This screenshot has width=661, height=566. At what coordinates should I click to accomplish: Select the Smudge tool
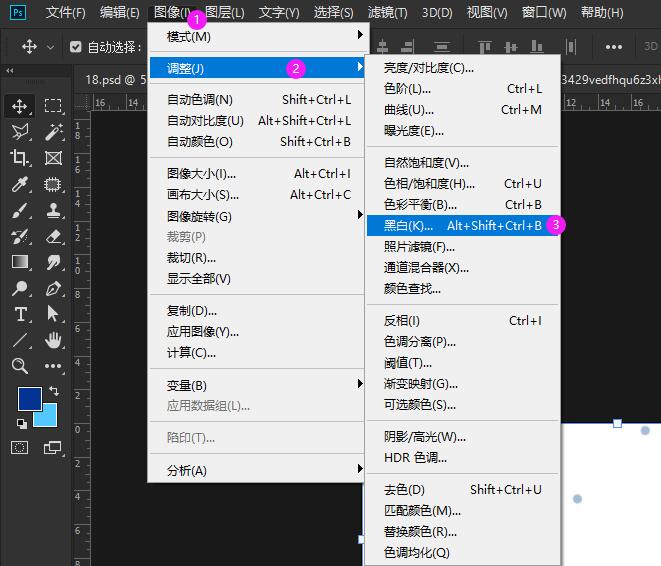[53, 262]
